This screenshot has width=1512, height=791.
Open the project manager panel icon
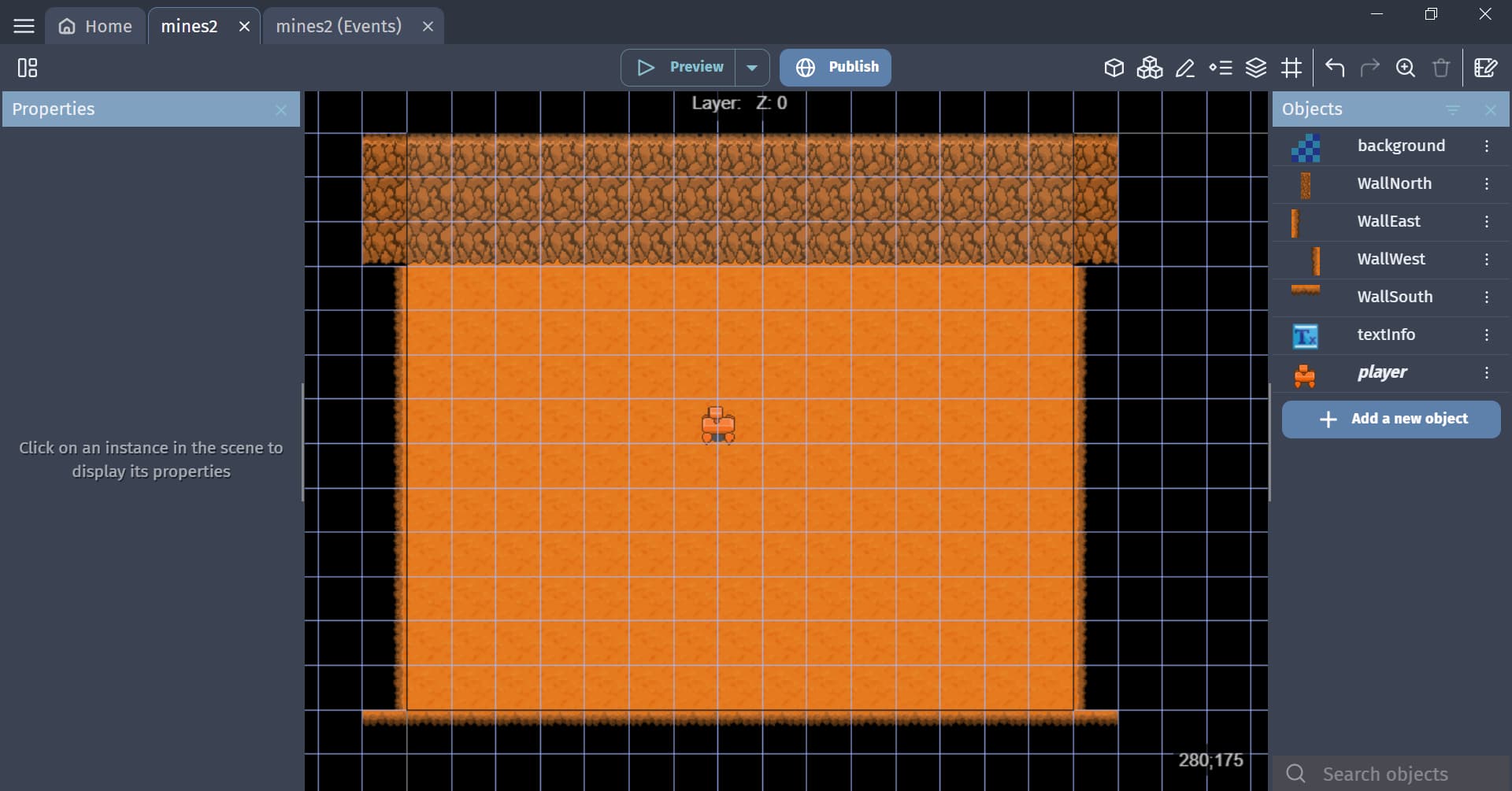click(x=28, y=68)
